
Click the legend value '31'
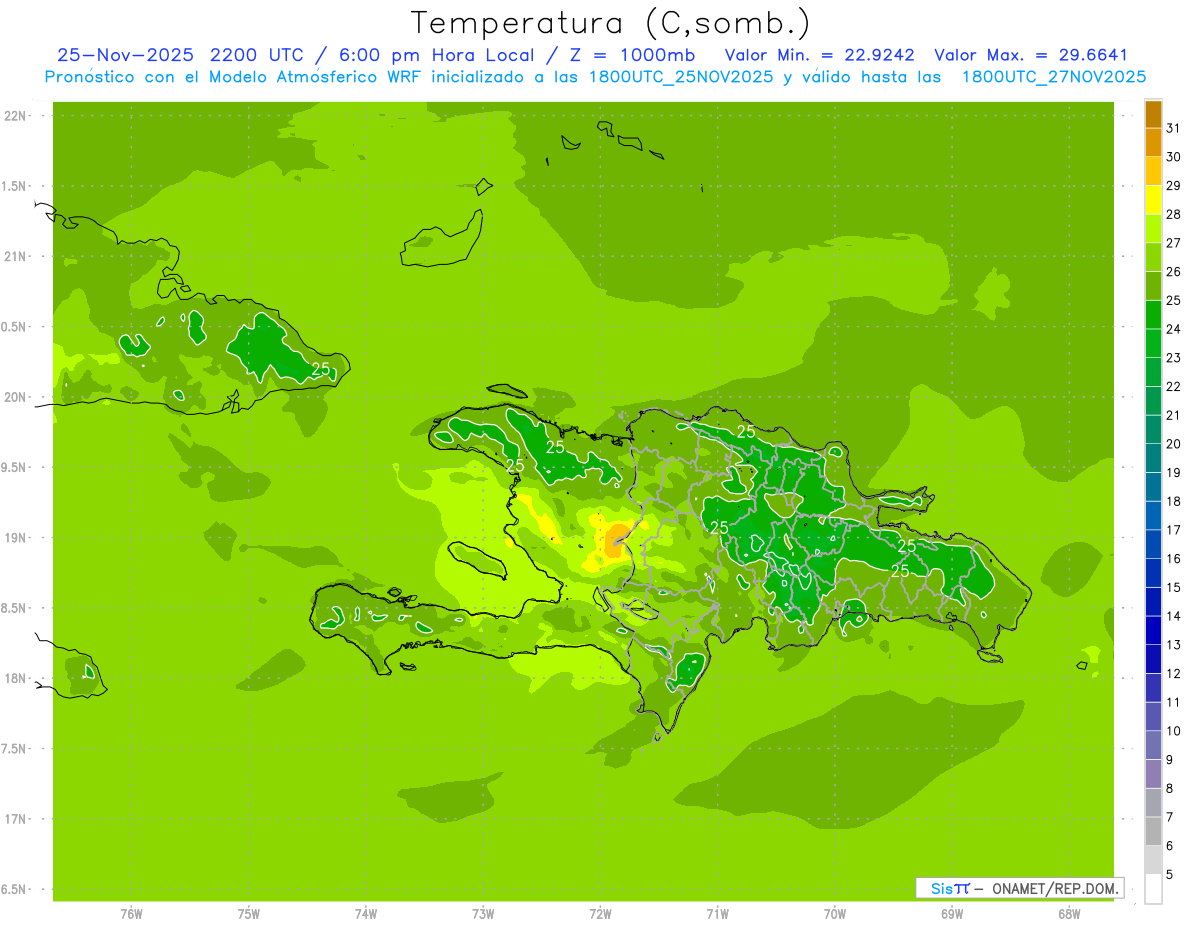tap(1174, 128)
